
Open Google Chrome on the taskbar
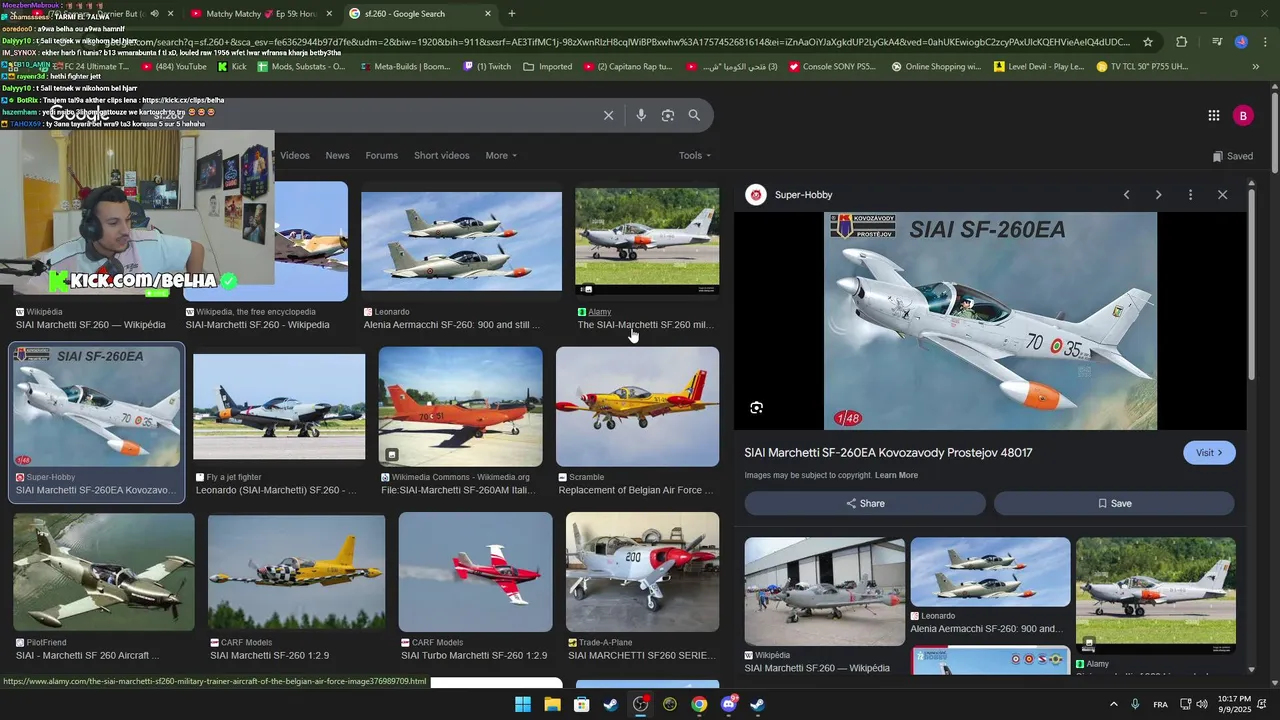(699, 704)
